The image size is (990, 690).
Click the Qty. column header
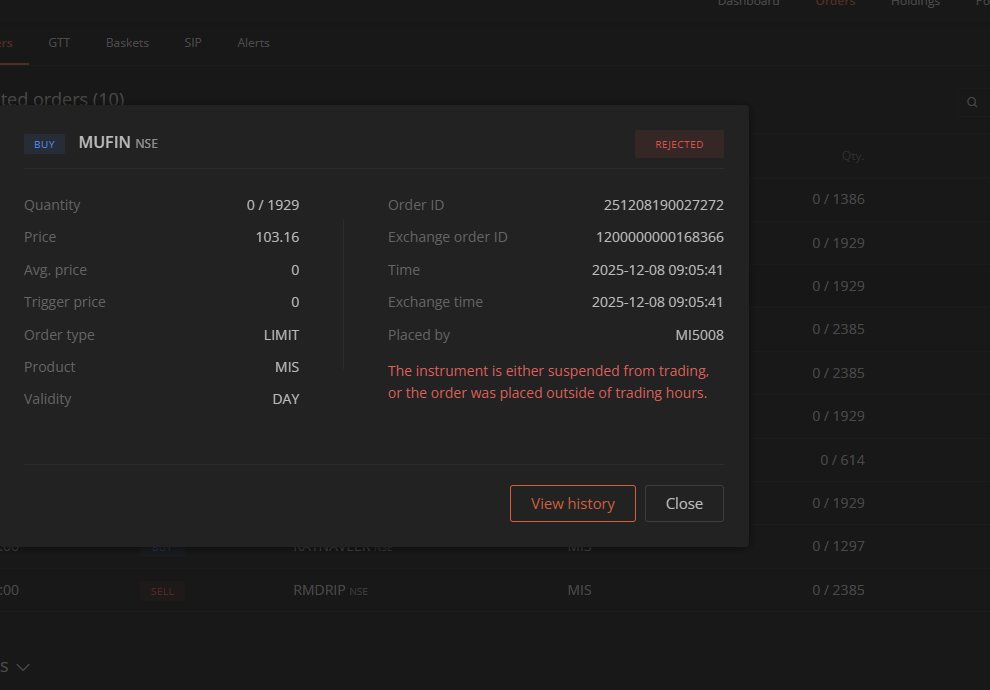(852, 156)
